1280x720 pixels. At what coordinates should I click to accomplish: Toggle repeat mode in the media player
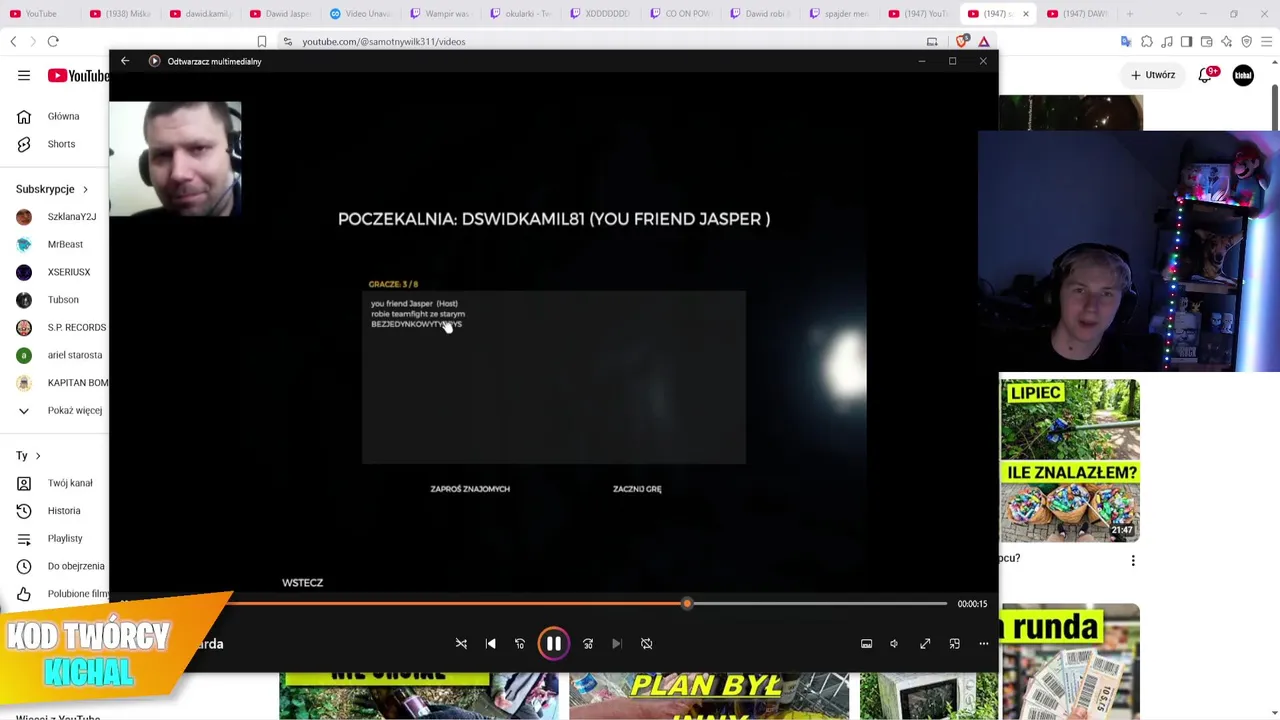[x=646, y=644]
